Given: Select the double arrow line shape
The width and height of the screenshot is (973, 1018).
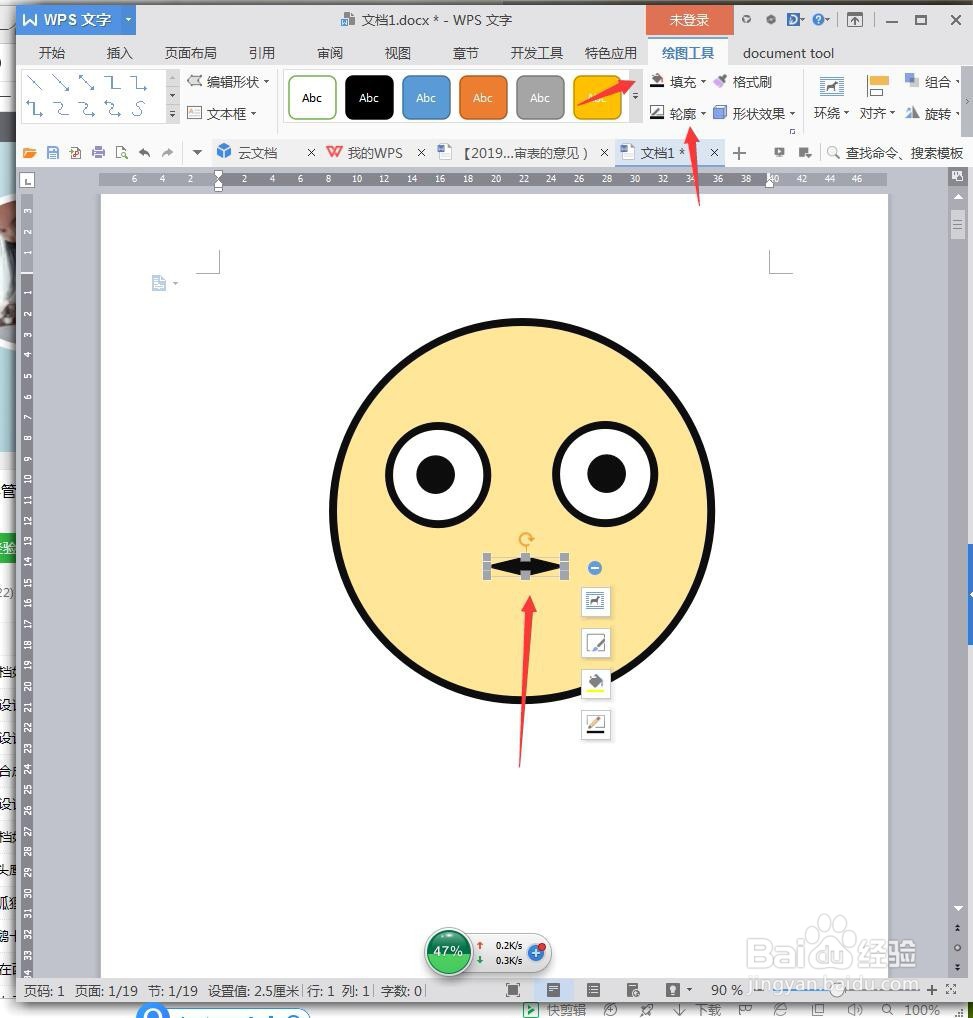Looking at the screenshot, I should 86,82.
